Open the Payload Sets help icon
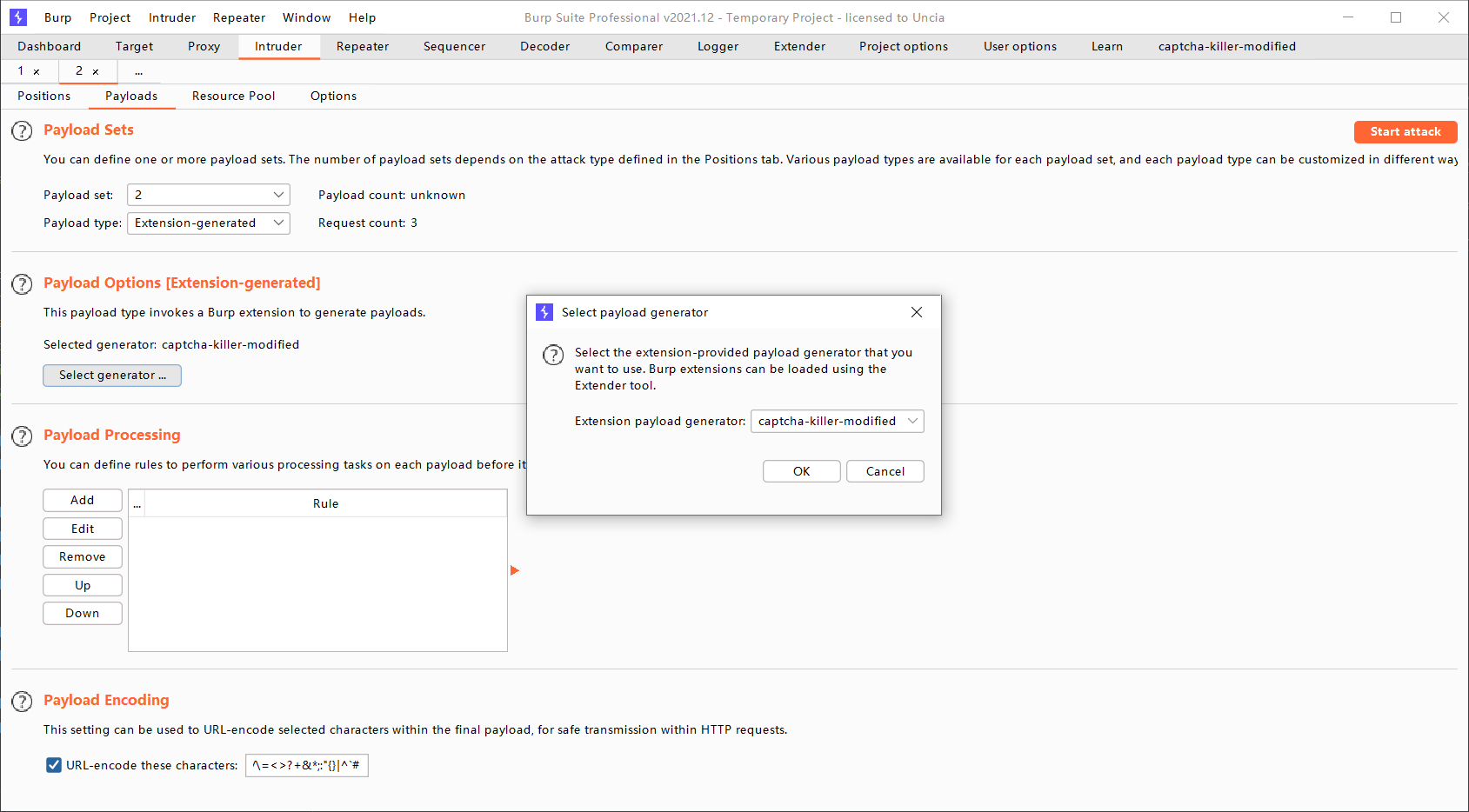This screenshot has height=812, width=1469. pos(22,131)
